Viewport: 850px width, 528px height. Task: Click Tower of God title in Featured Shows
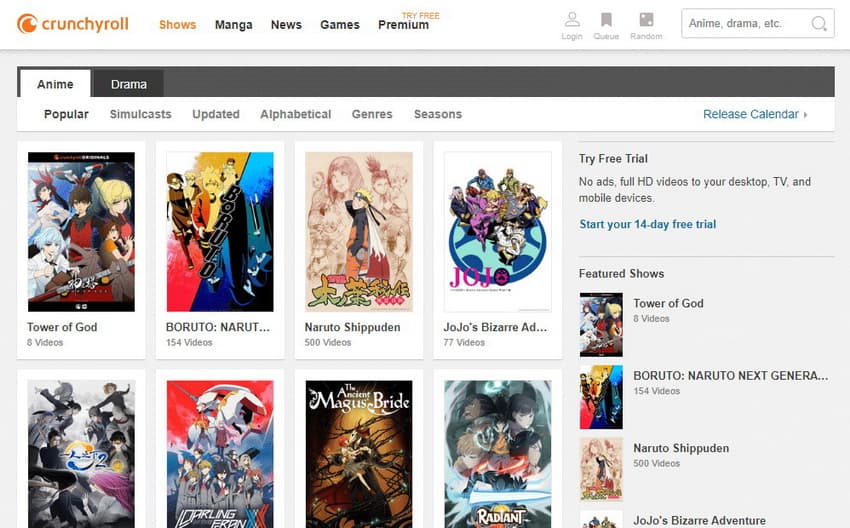668,304
